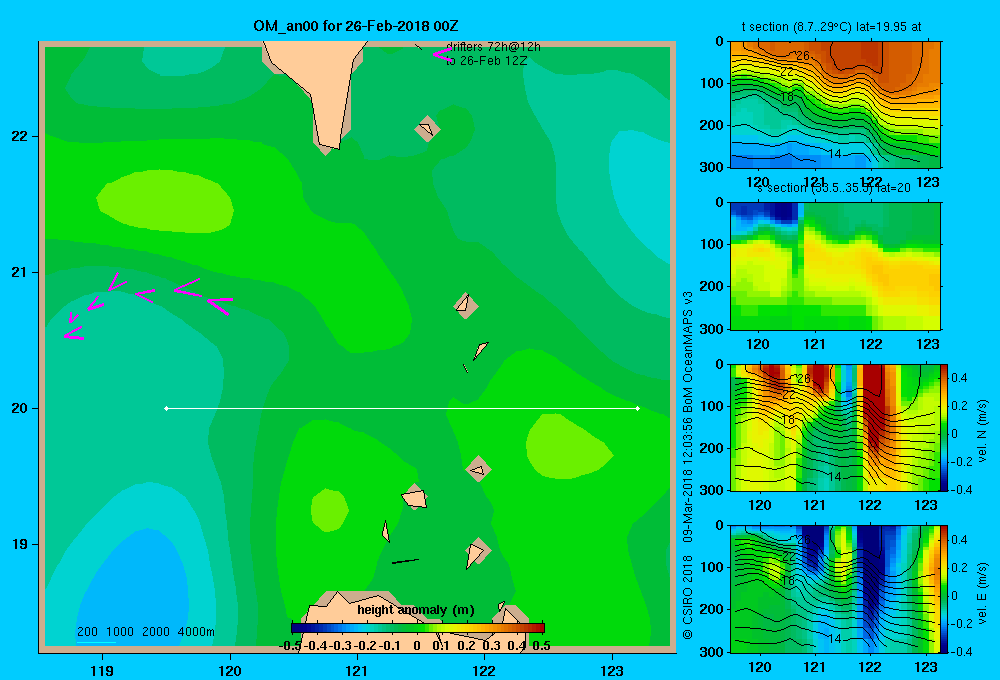The width and height of the screenshot is (1000, 680).
Task: Click '-0.4' on the vel. E colorbar
Action: pyautogui.click(x=961, y=651)
